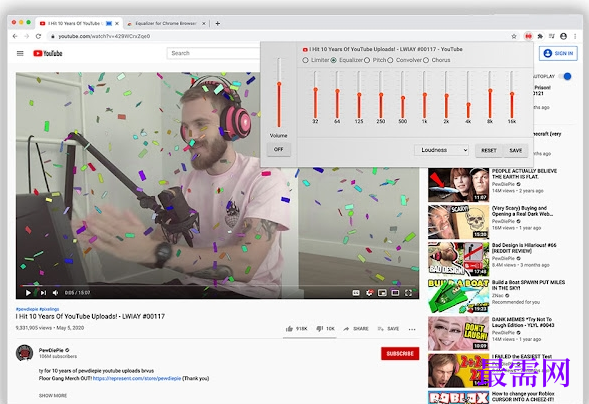
Task: Mute the video player volume
Action: pyautogui.click(x=56, y=292)
